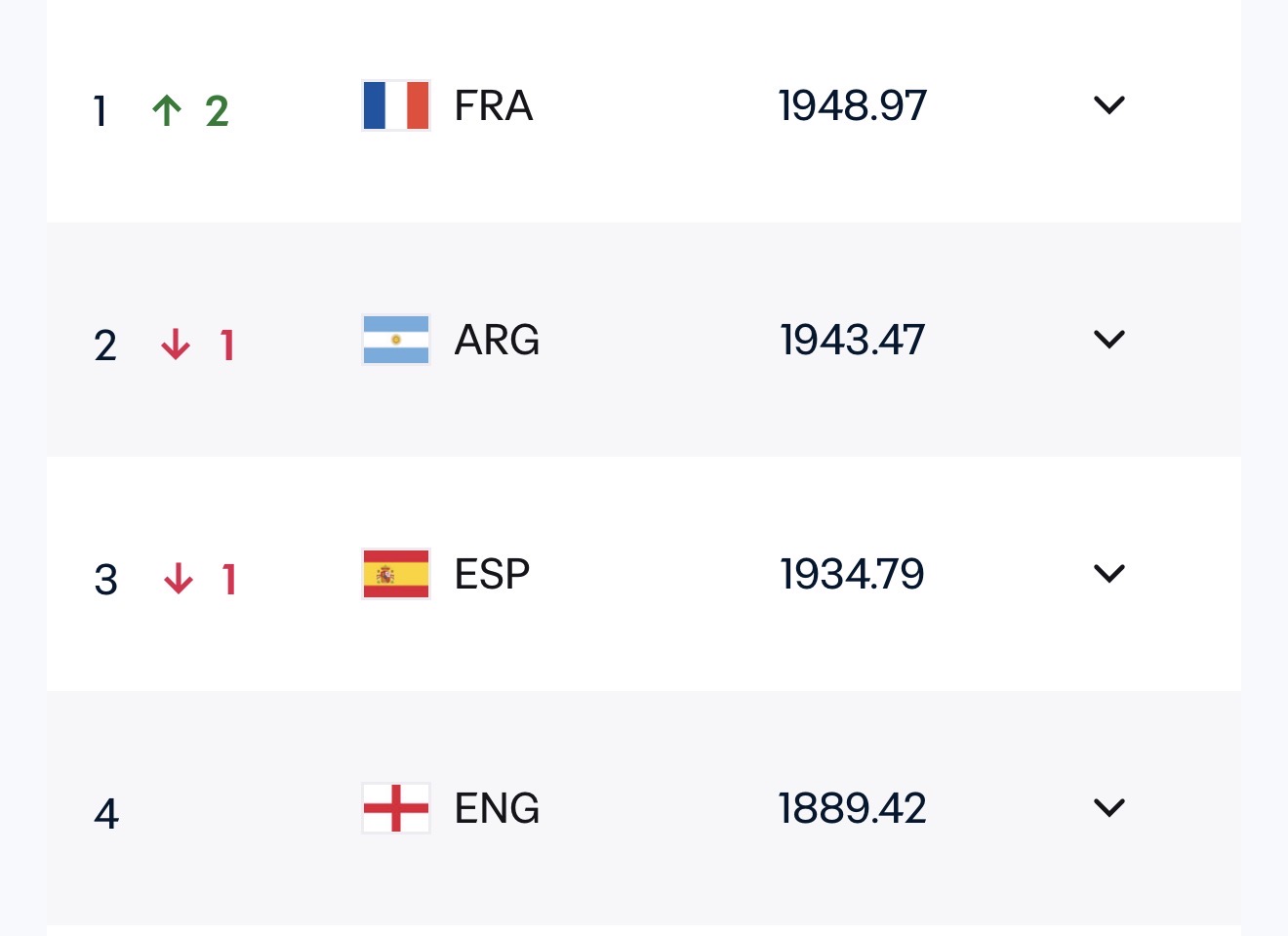The width and height of the screenshot is (1288, 936).
Task: Select the ESP team label
Action: (492, 574)
